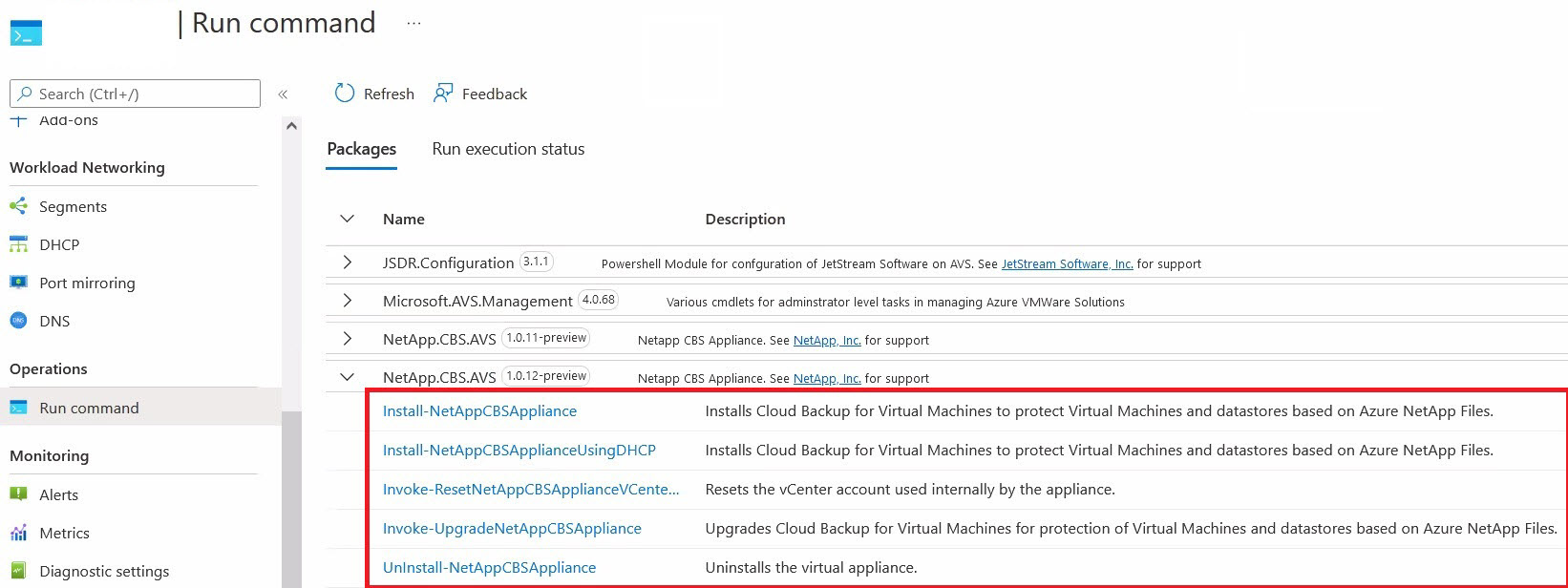Switch to the Packages tab
This screenshot has width=1568, height=588.
361,149
